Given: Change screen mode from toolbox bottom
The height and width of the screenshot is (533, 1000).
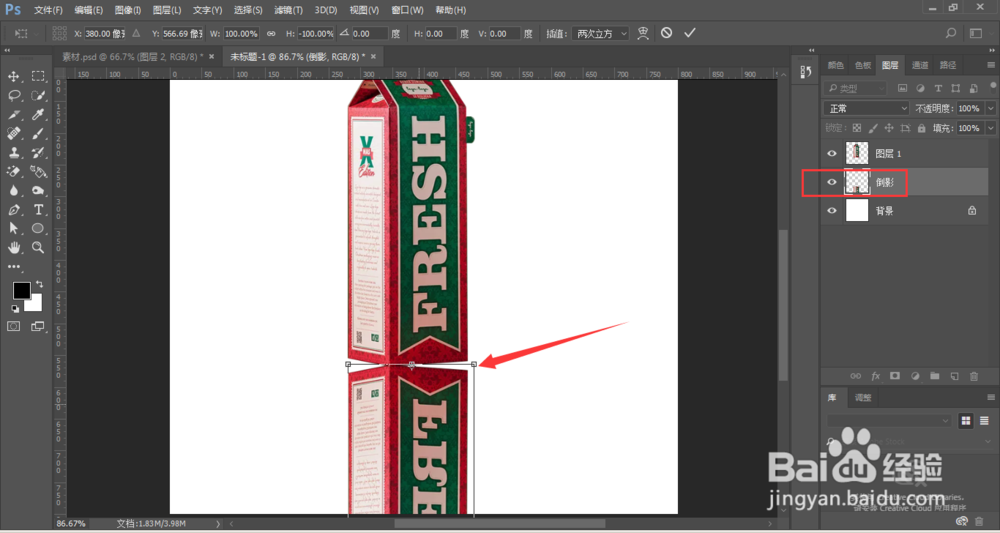Looking at the screenshot, I should (x=38, y=326).
